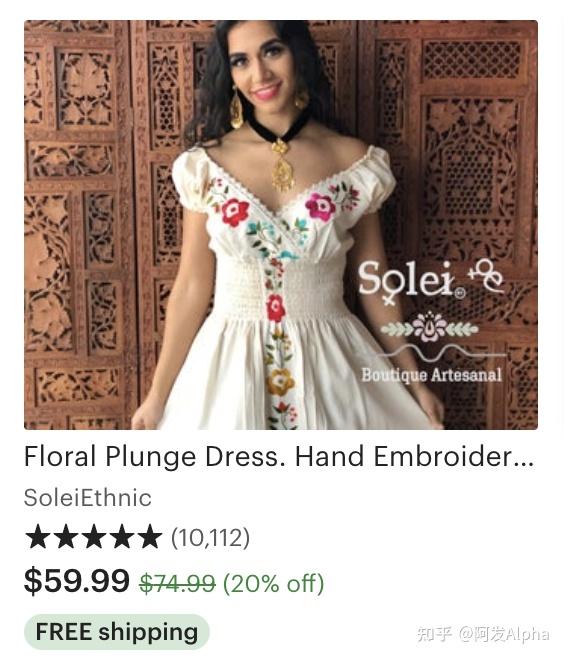Image resolution: width=564 pixels, height=660 pixels.
Task: Click the first star in the rating
Action: [x=37, y=537]
